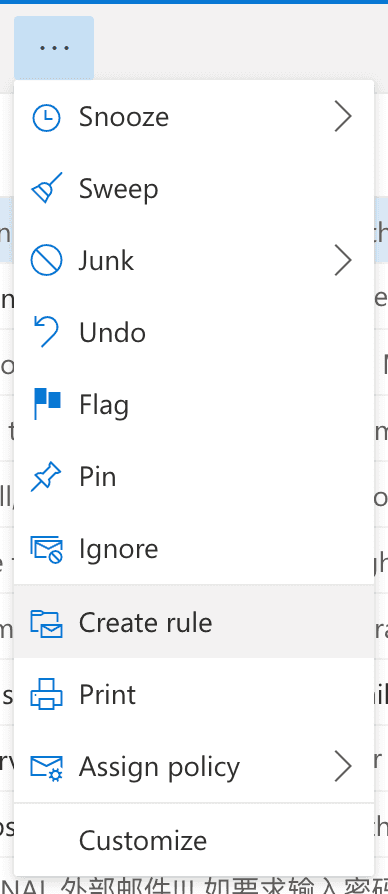
Task: Select the Sweep text label
Action: 119,189
